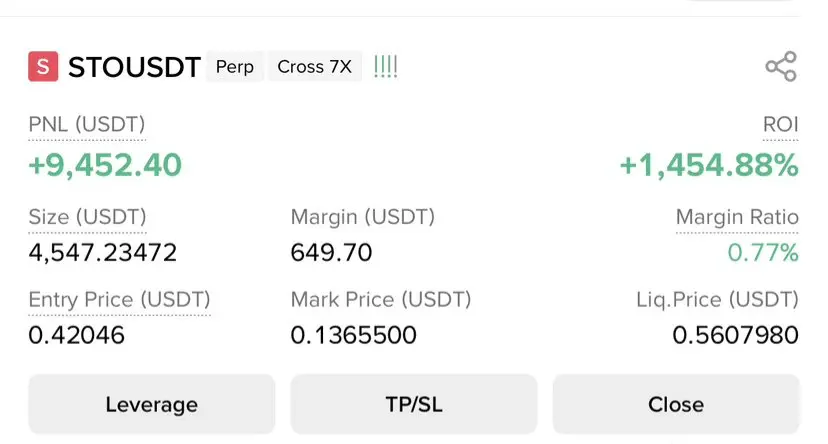This screenshot has width=828, height=444.
Task: Tap the Cross 7X margin mode tag
Action: [x=314, y=67]
